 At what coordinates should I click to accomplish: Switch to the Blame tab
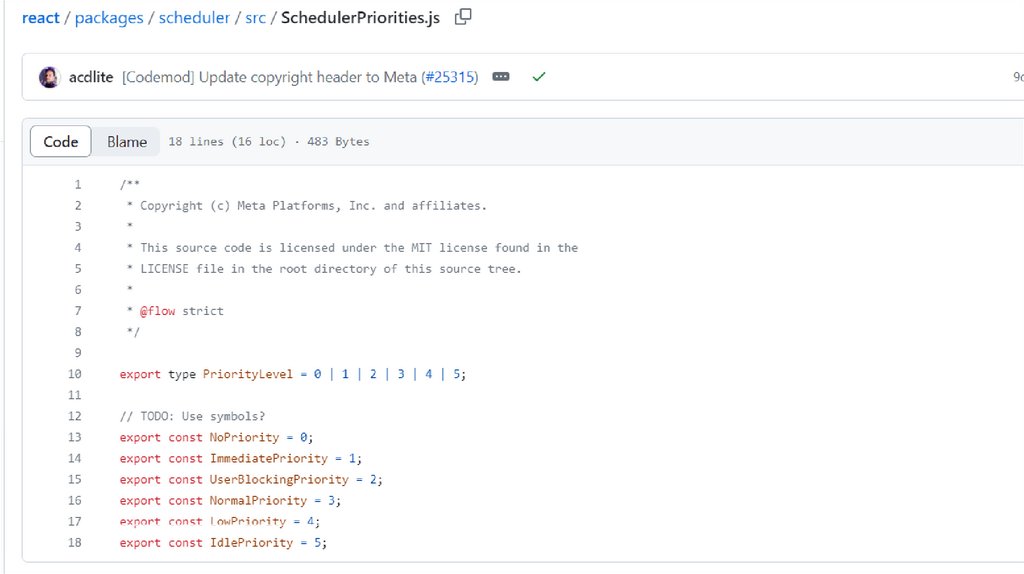(x=127, y=142)
